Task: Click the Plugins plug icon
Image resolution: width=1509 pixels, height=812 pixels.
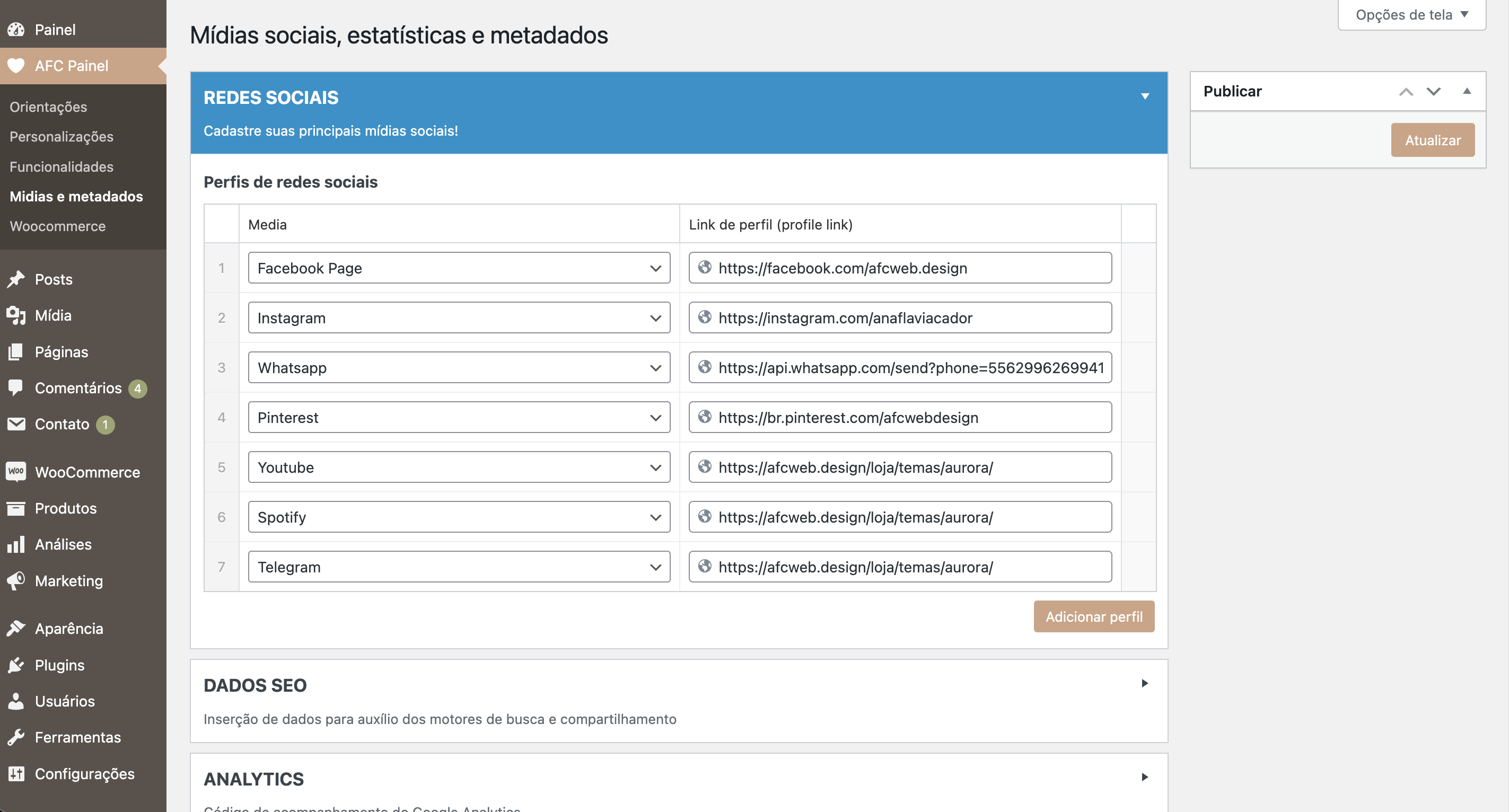Action: [16, 665]
